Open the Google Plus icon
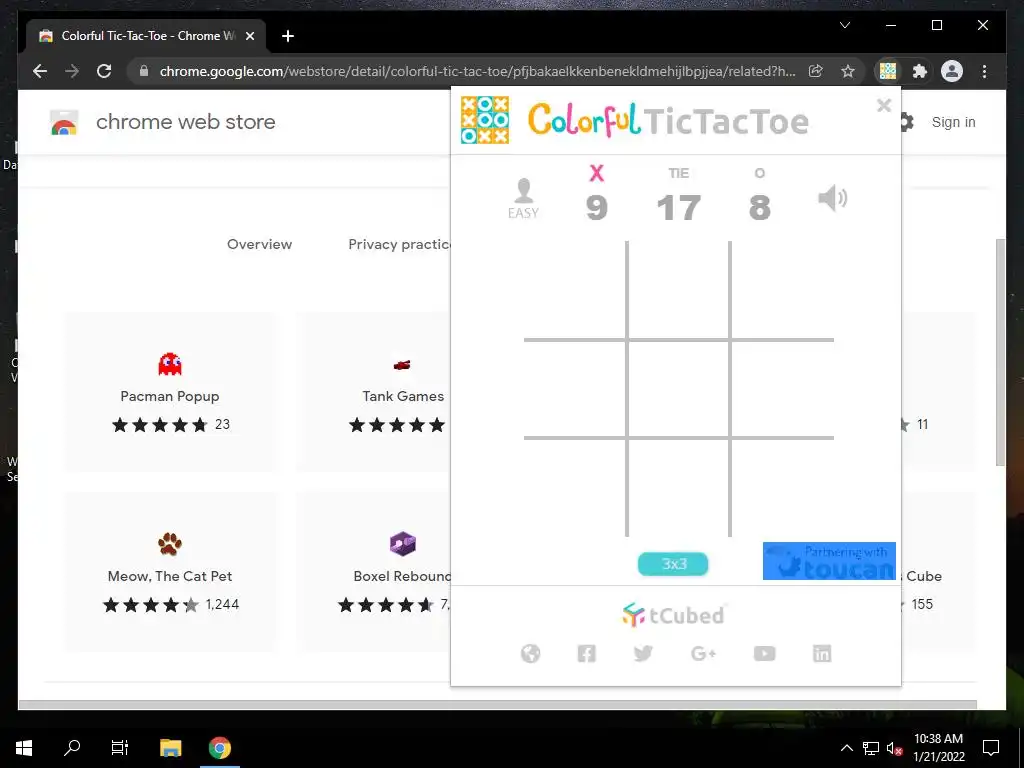This screenshot has height=768, width=1024. pyautogui.click(x=703, y=653)
